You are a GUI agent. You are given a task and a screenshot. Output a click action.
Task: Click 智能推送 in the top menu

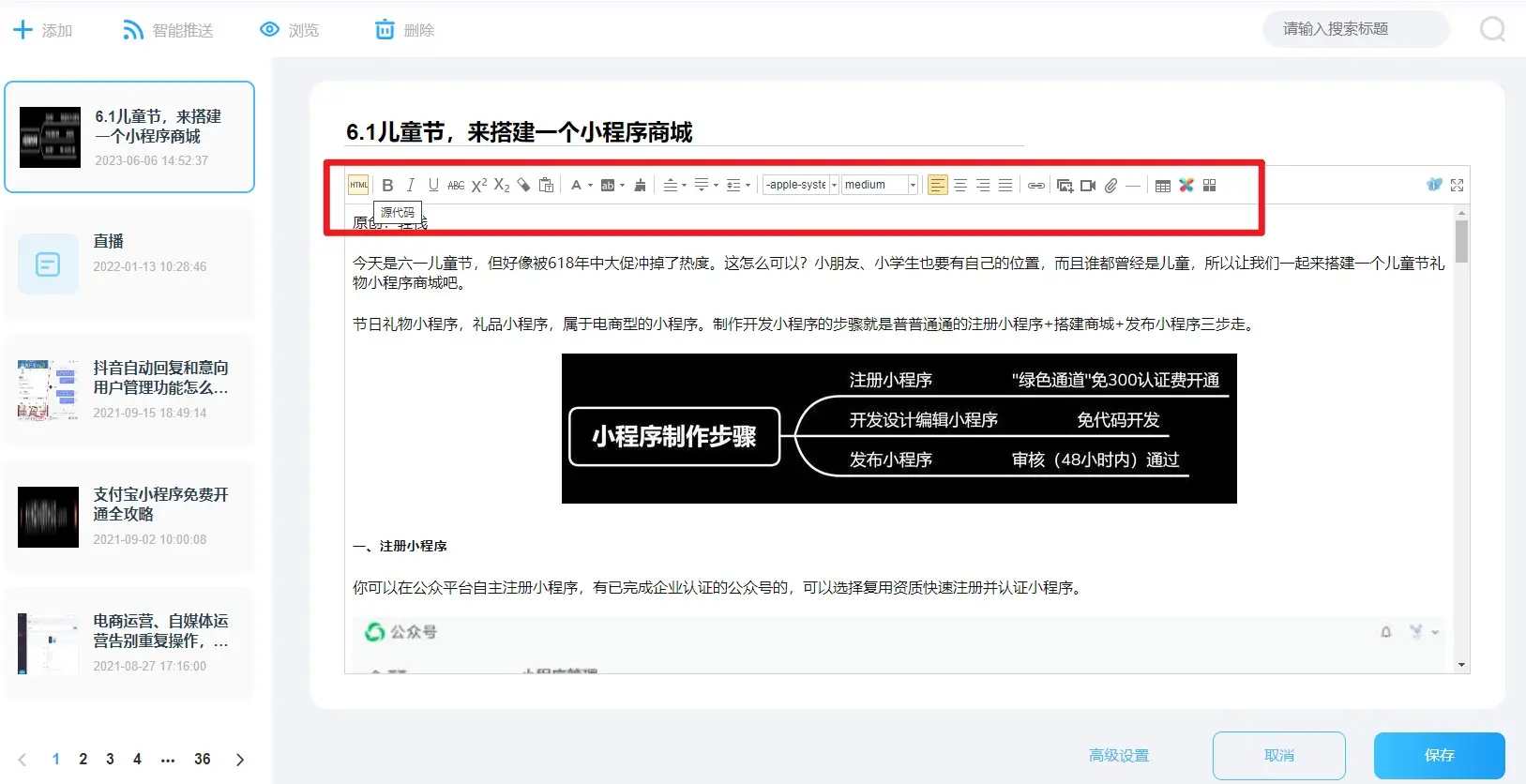[x=169, y=30]
